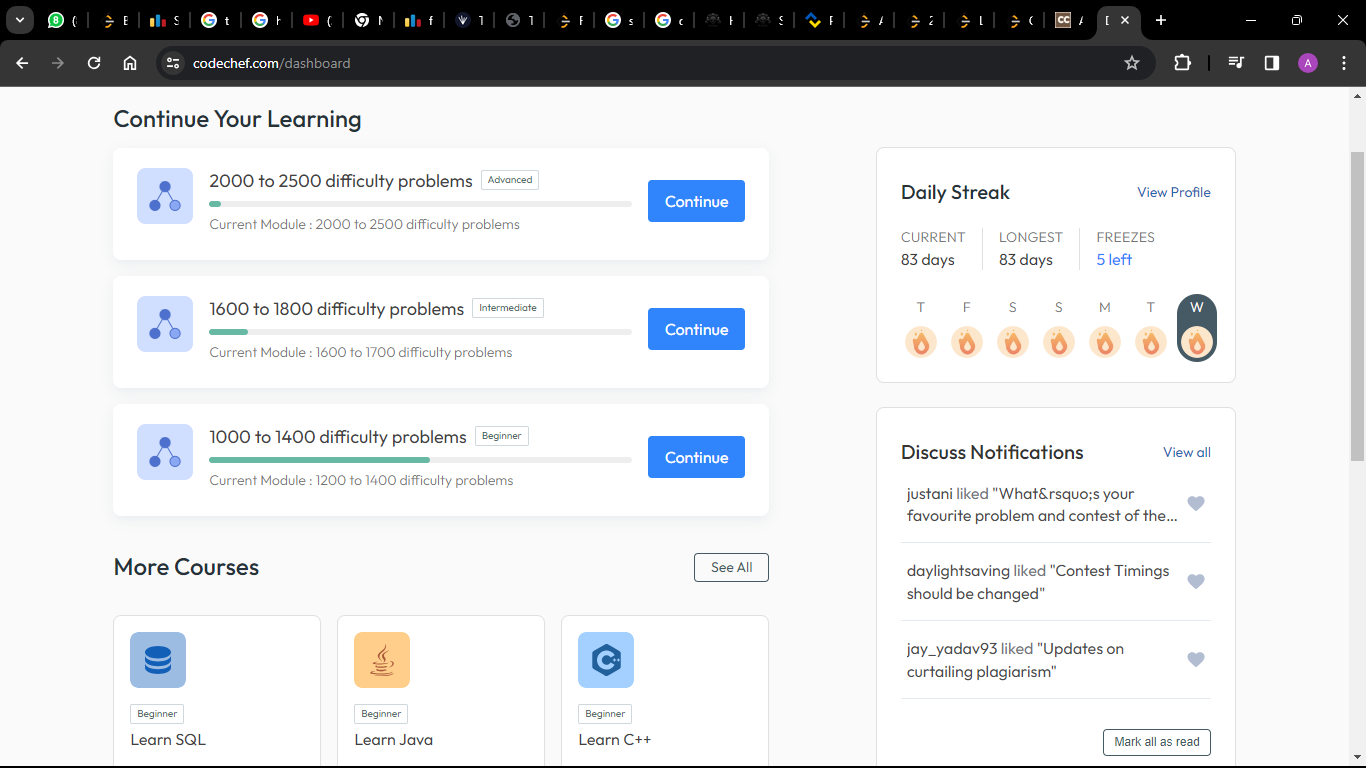Screen dimensions: 1366x768
Task: Bookmark this page with the star icon
Action: tap(1132, 63)
